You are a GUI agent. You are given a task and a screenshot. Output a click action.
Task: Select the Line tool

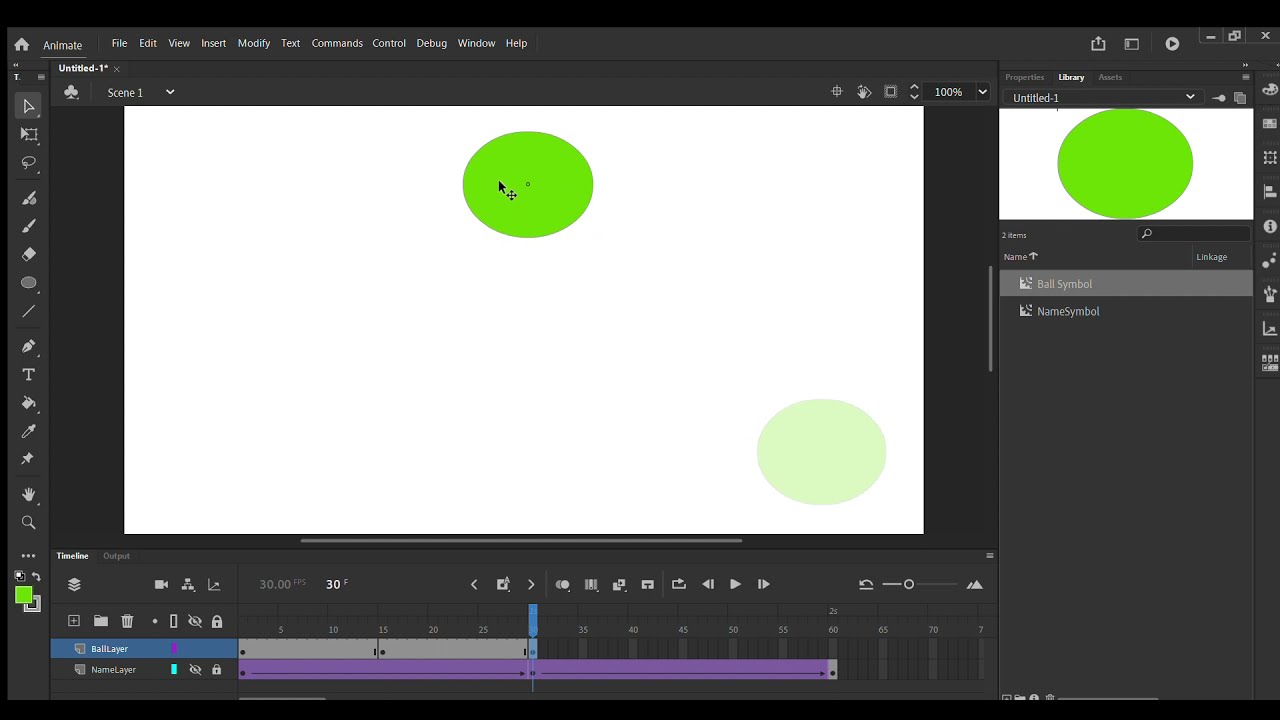(x=29, y=311)
